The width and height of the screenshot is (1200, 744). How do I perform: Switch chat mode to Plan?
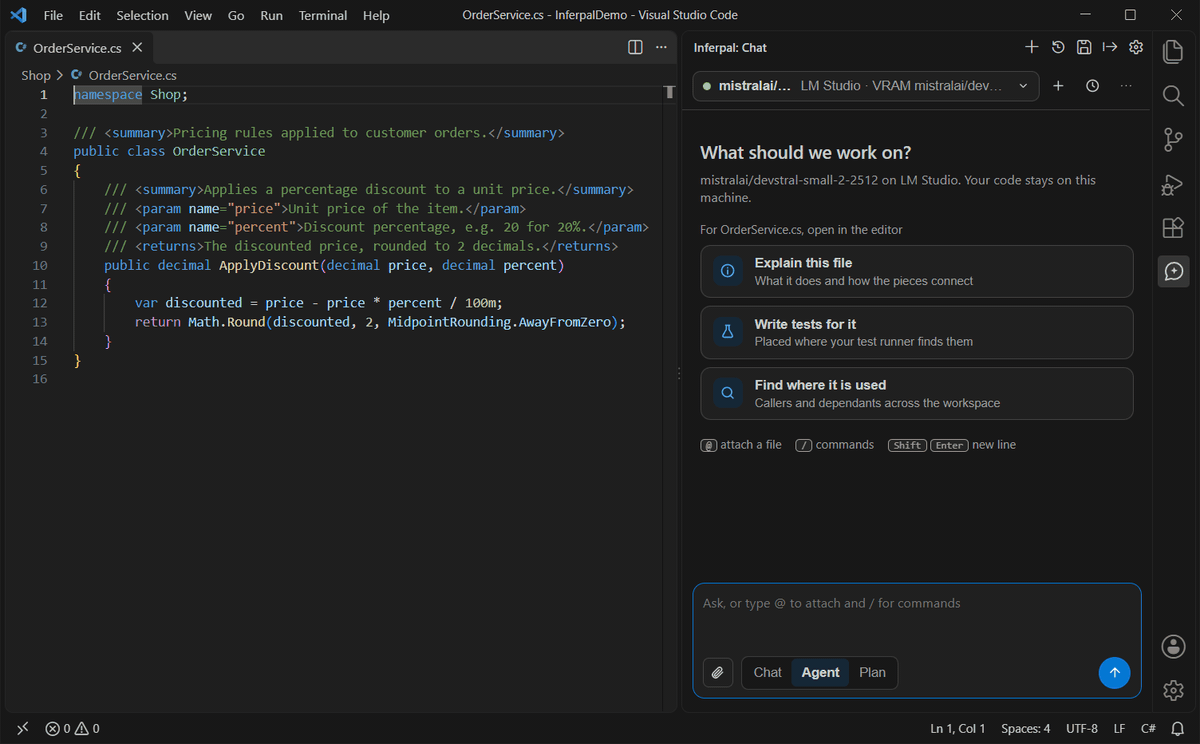click(872, 672)
